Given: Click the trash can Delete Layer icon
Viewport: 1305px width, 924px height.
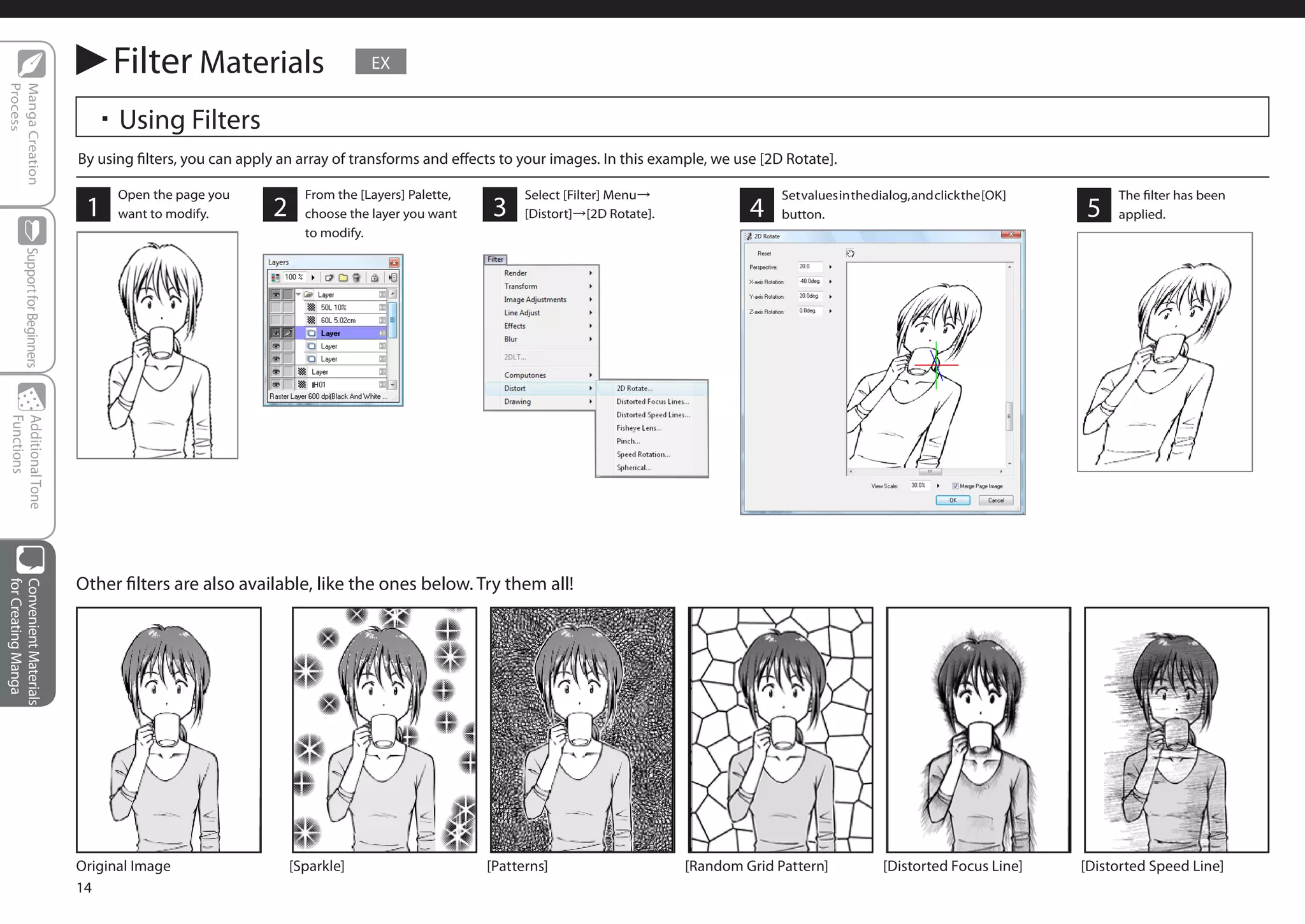Looking at the screenshot, I should pos(356,277).
